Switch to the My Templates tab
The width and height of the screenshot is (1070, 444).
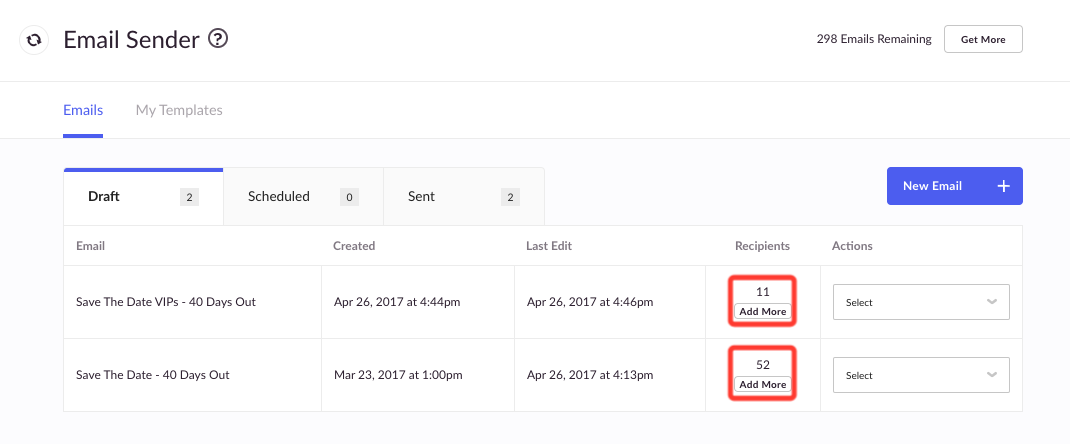point(179,110)
